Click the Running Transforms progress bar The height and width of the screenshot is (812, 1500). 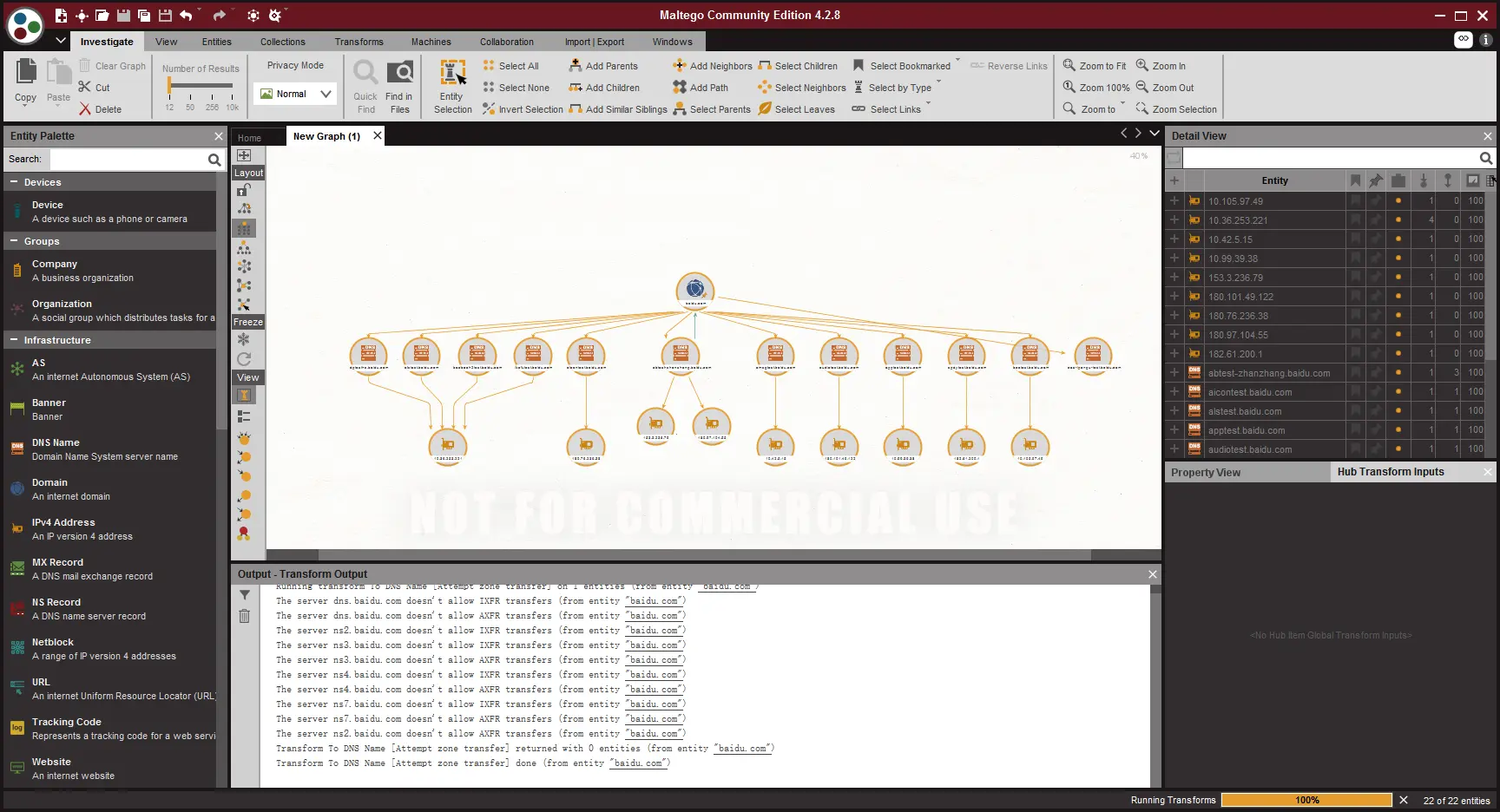point(1306,800)
